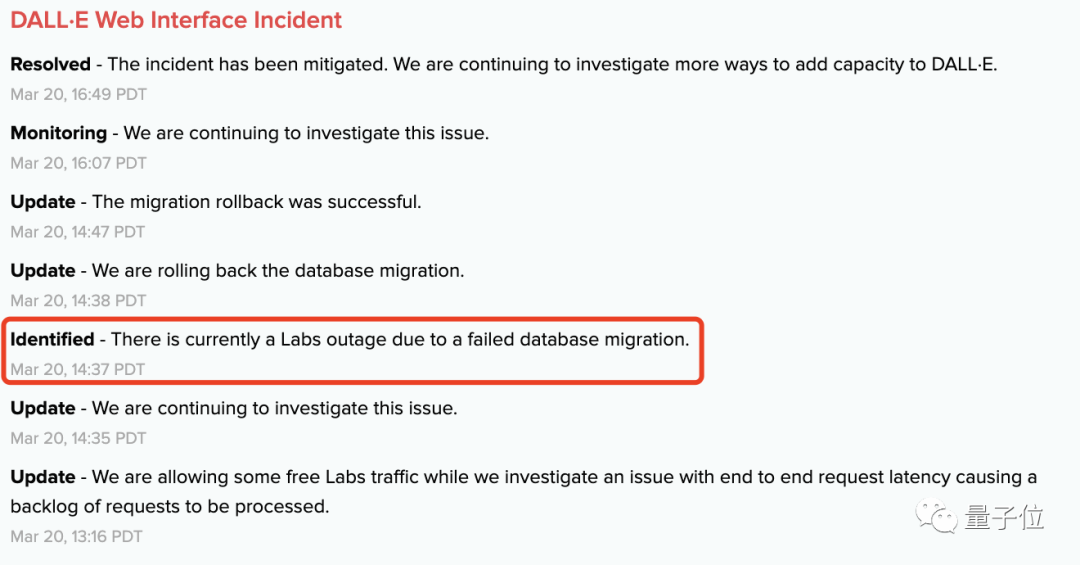Select the "rolling back the database migration" update text
The height and width of the screenshot is (565, 1080).
(x=278, y=271)
